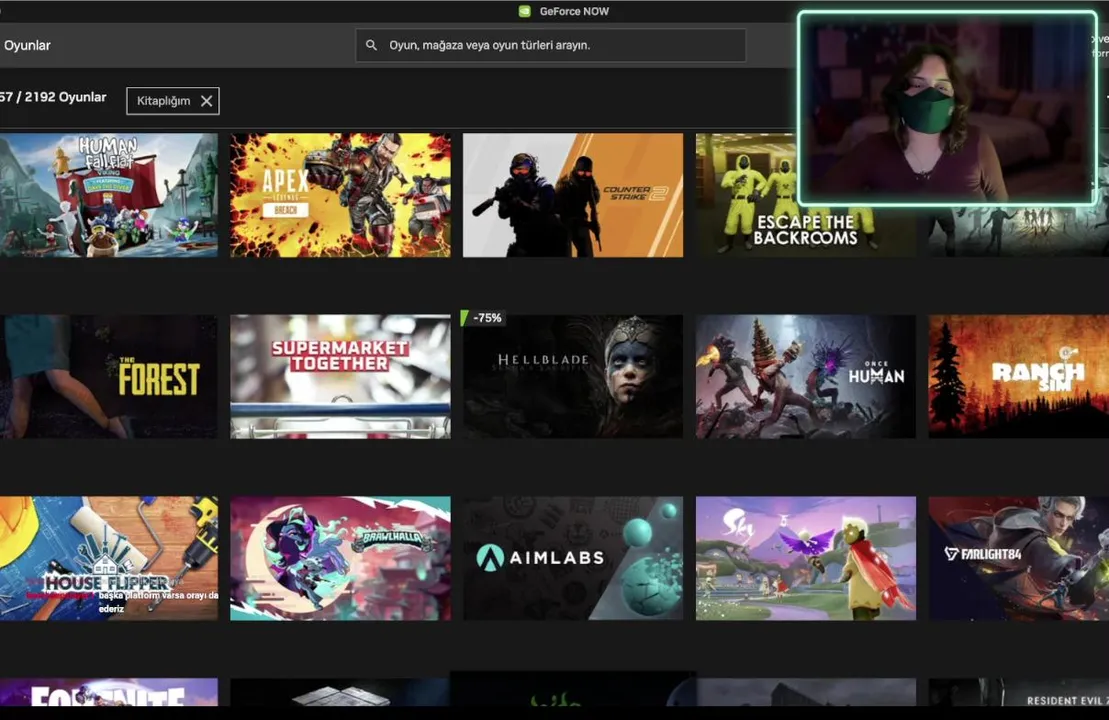Click the GeForce NOW title bar icon
The height and width of the screenshot is (720, 1109).
pyautogui.click(x=525, y=11)
